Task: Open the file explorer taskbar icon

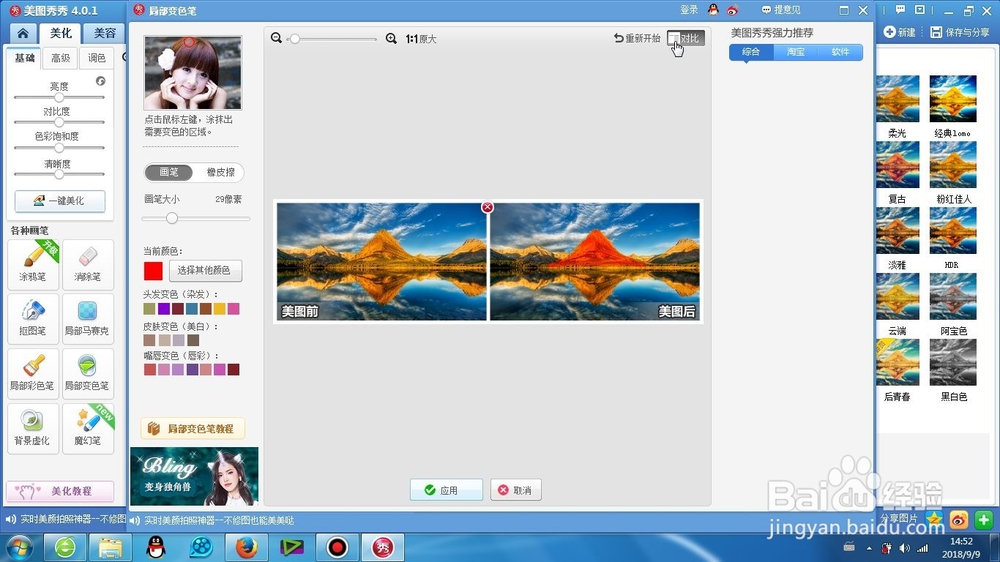Action: [110, 547]
